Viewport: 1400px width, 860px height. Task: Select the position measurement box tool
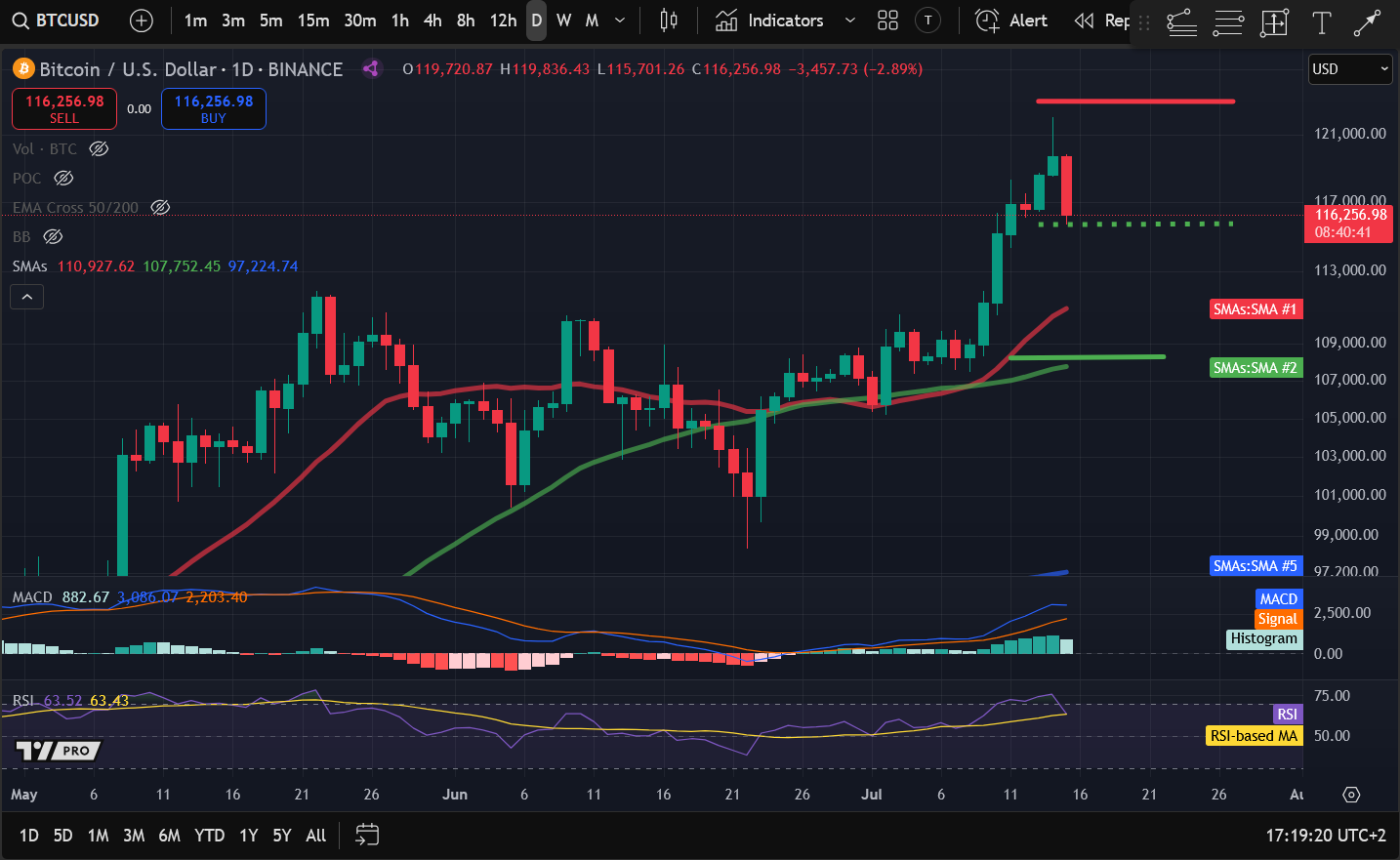click(x=1275, y=22)
